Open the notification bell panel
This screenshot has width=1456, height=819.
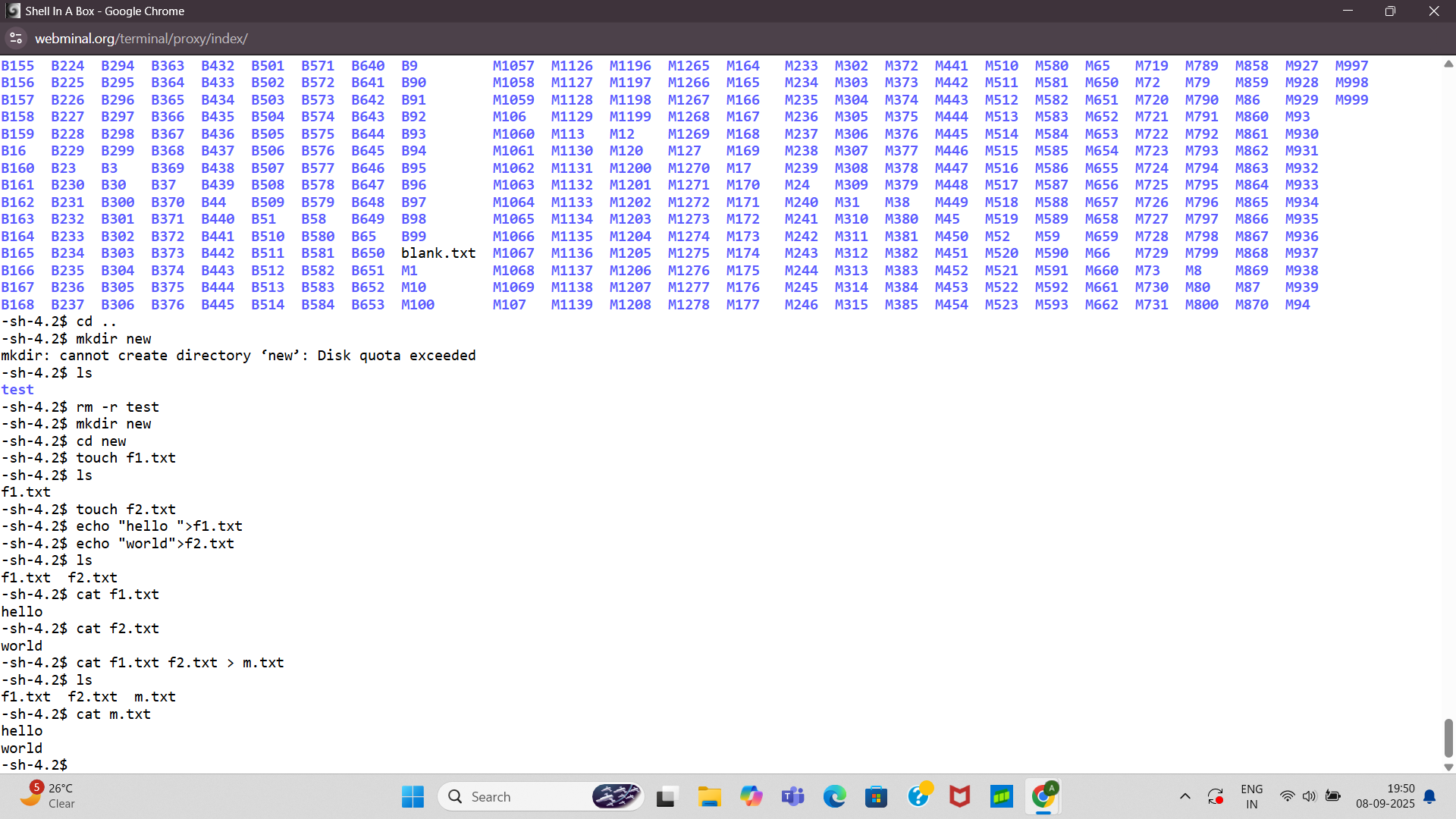coord(1429,796)
